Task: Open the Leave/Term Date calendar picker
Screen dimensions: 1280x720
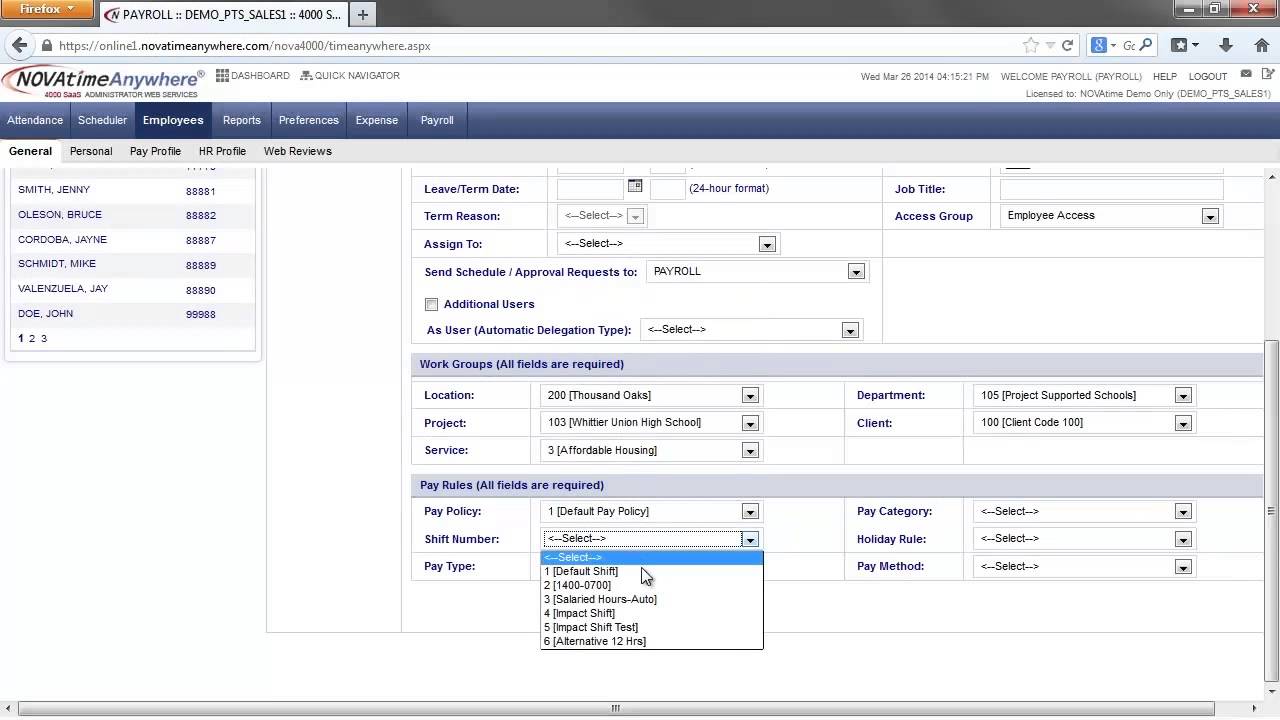Action: coord(634,187)
